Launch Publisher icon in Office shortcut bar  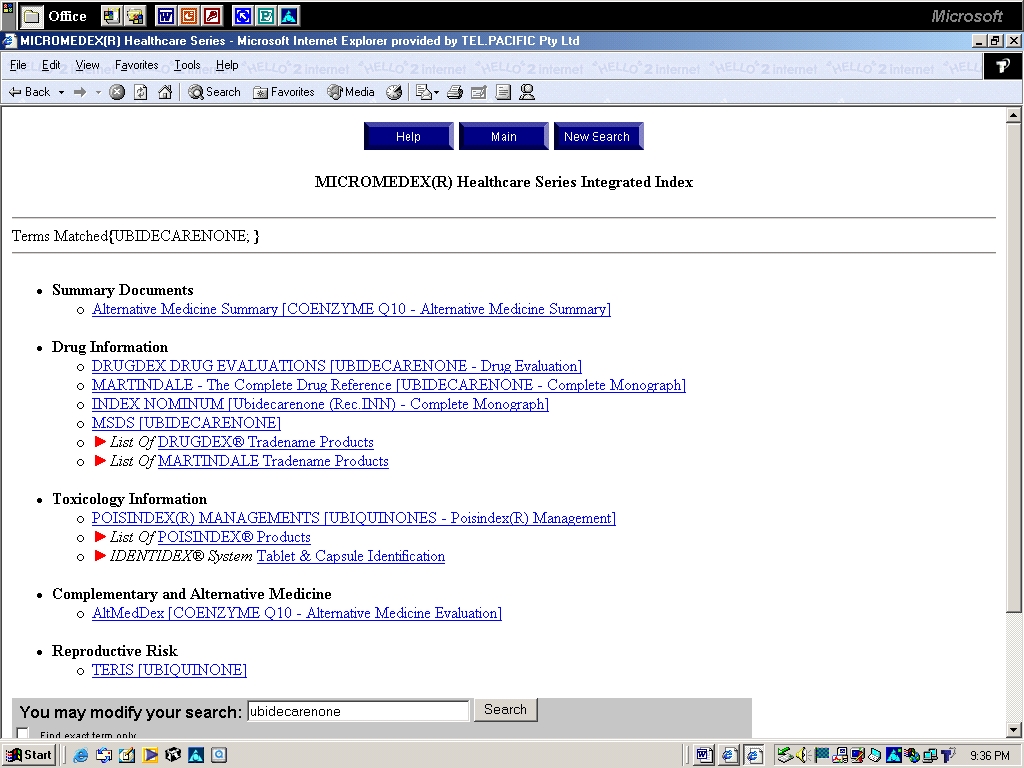[x=266, y=16]
